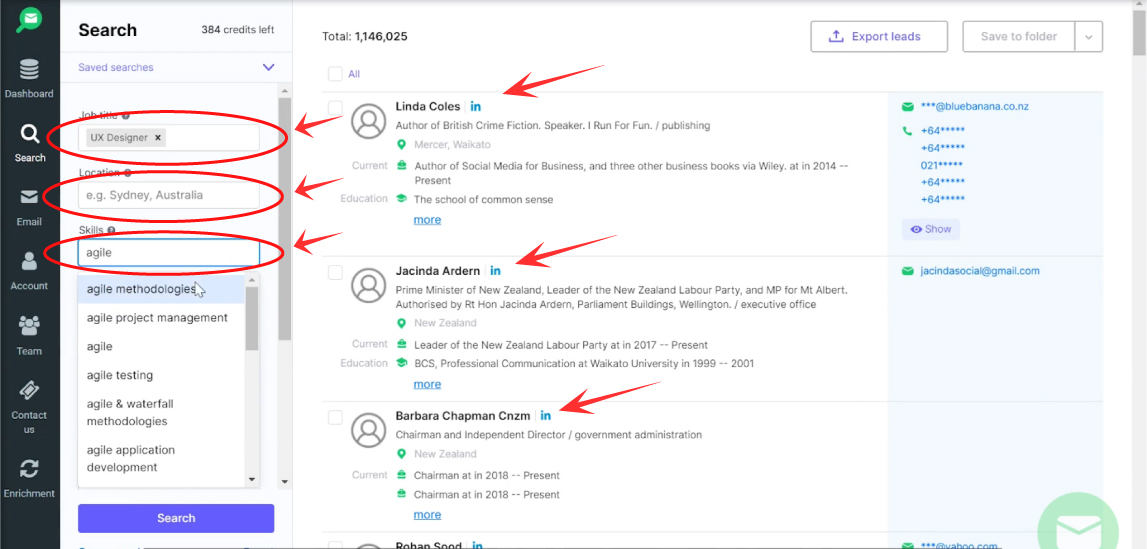Click Linda Coles avatar icon
1147x549 pixels.
click(369, 121)
